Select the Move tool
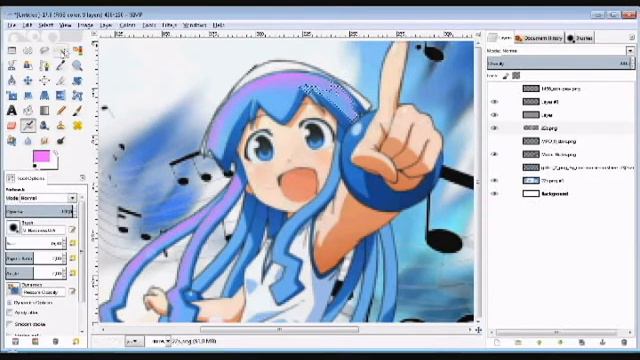The image size is (640, 360). [x=28, y=80]
